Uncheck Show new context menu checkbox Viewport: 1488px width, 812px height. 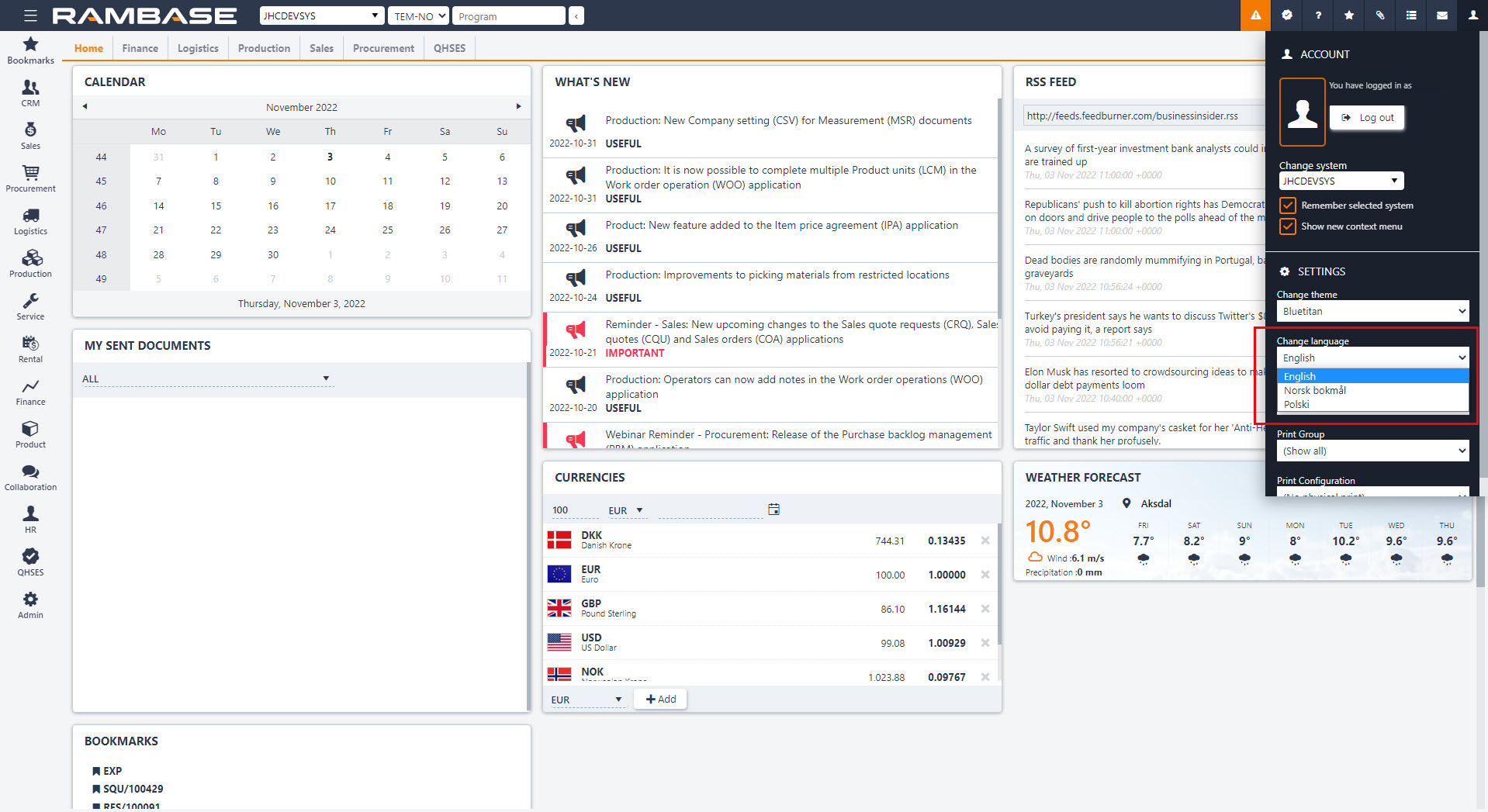click(1288, 226)
